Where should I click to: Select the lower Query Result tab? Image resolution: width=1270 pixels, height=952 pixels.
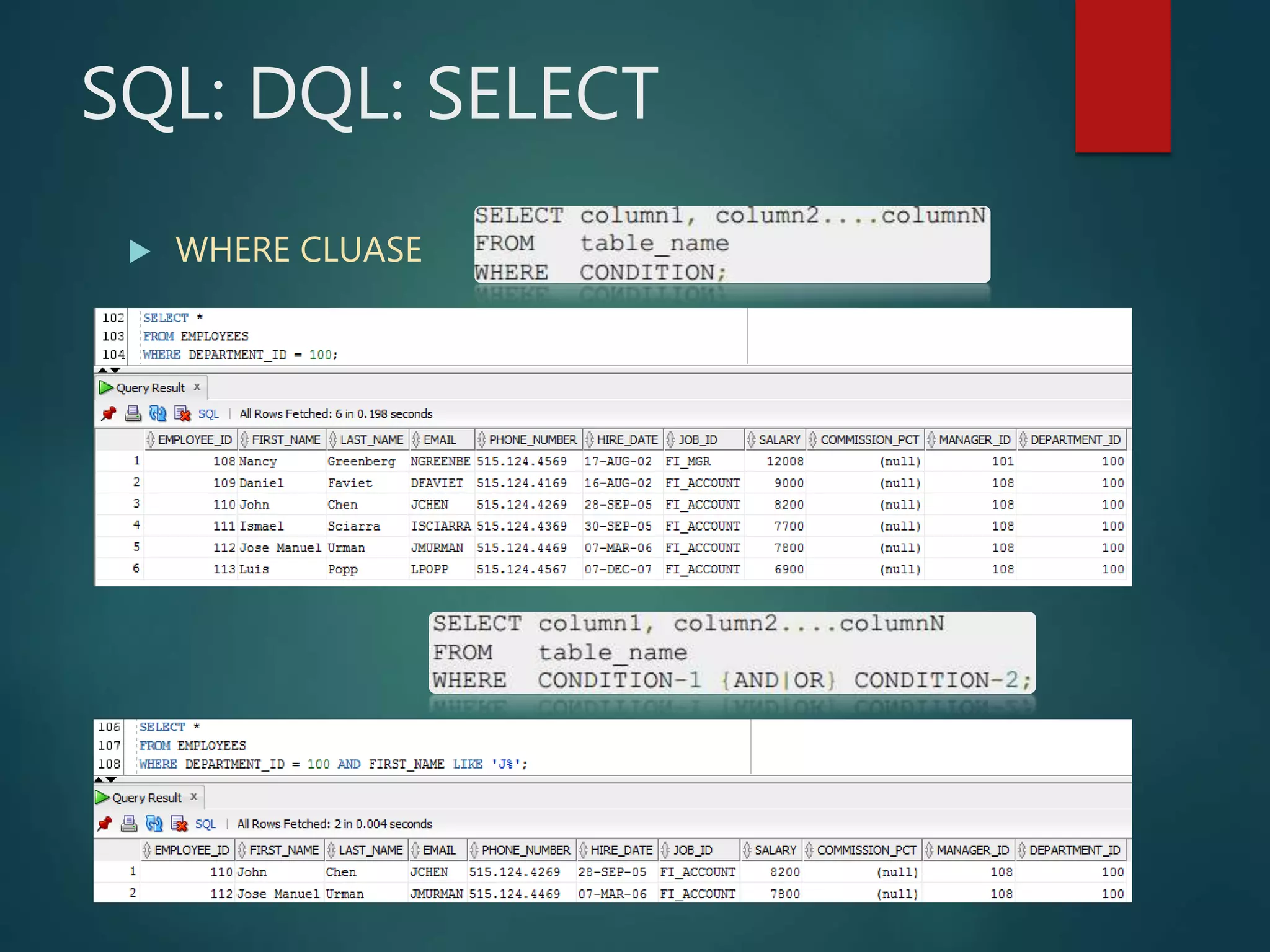[x=146, y=798]
